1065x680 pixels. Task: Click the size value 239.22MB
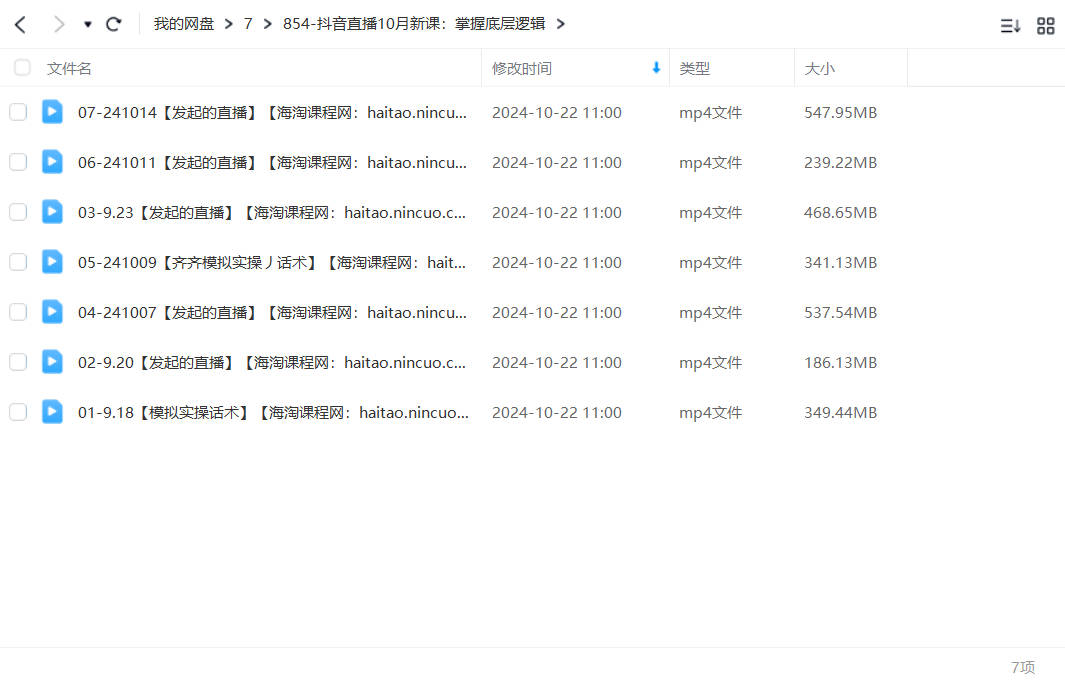pos(840,163)
